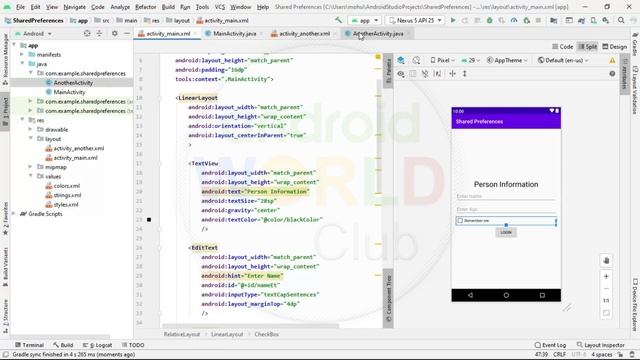
Task: Click Infer Constraints icon
Action: pos(437,74)
